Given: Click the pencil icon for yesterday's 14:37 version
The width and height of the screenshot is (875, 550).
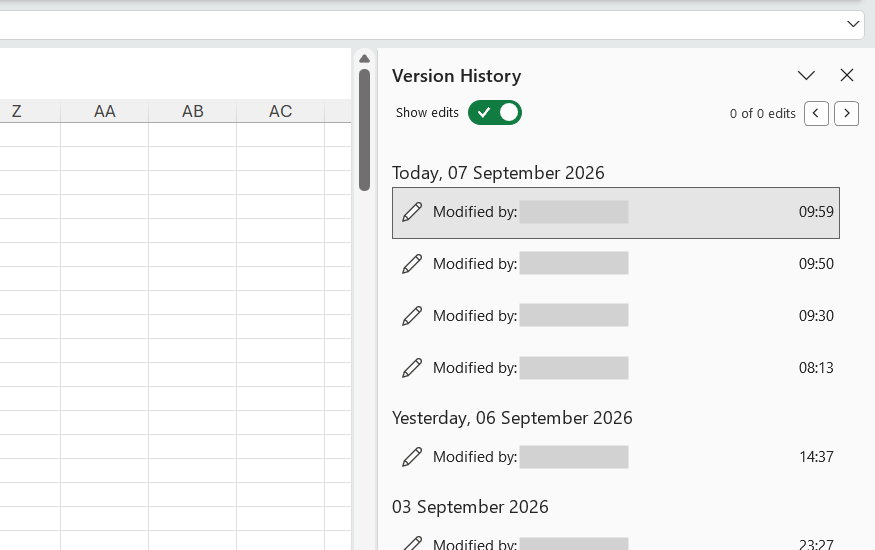Looking at the screenshot, I should 412,457.
